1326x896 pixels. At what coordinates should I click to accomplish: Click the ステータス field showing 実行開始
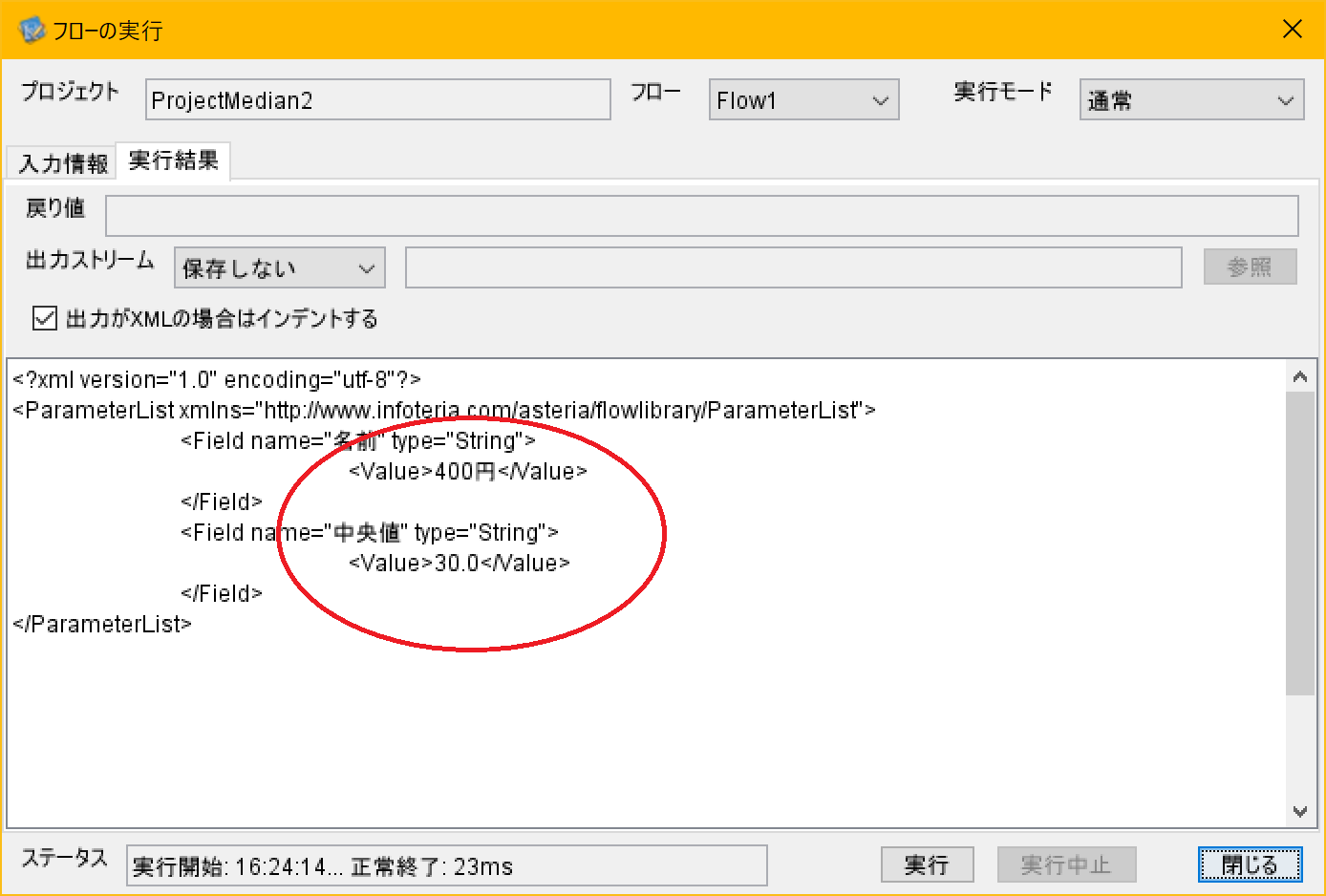pyautogui.click(x=446, y=866)
